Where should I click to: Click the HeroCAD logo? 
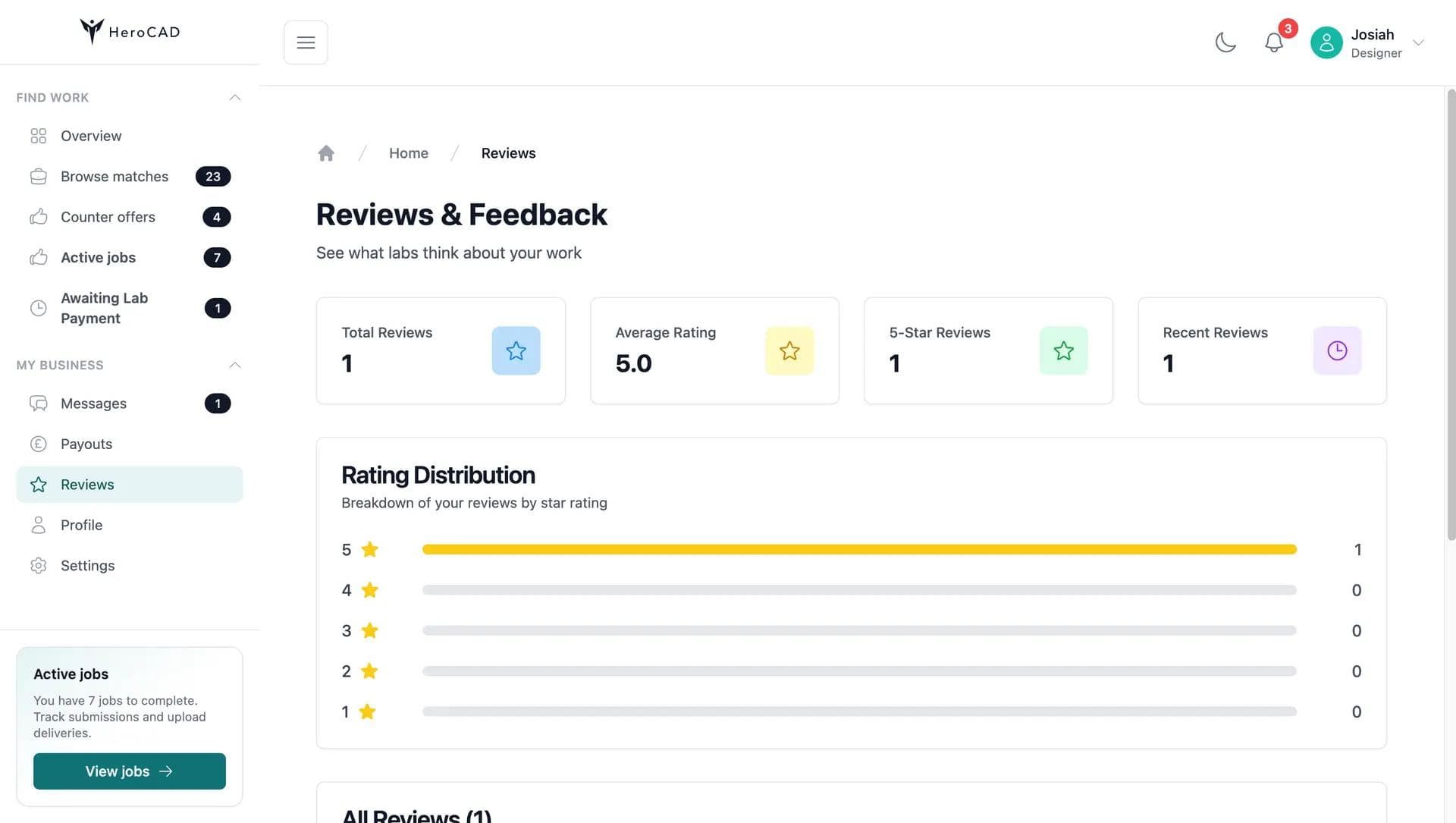[130, 32]
